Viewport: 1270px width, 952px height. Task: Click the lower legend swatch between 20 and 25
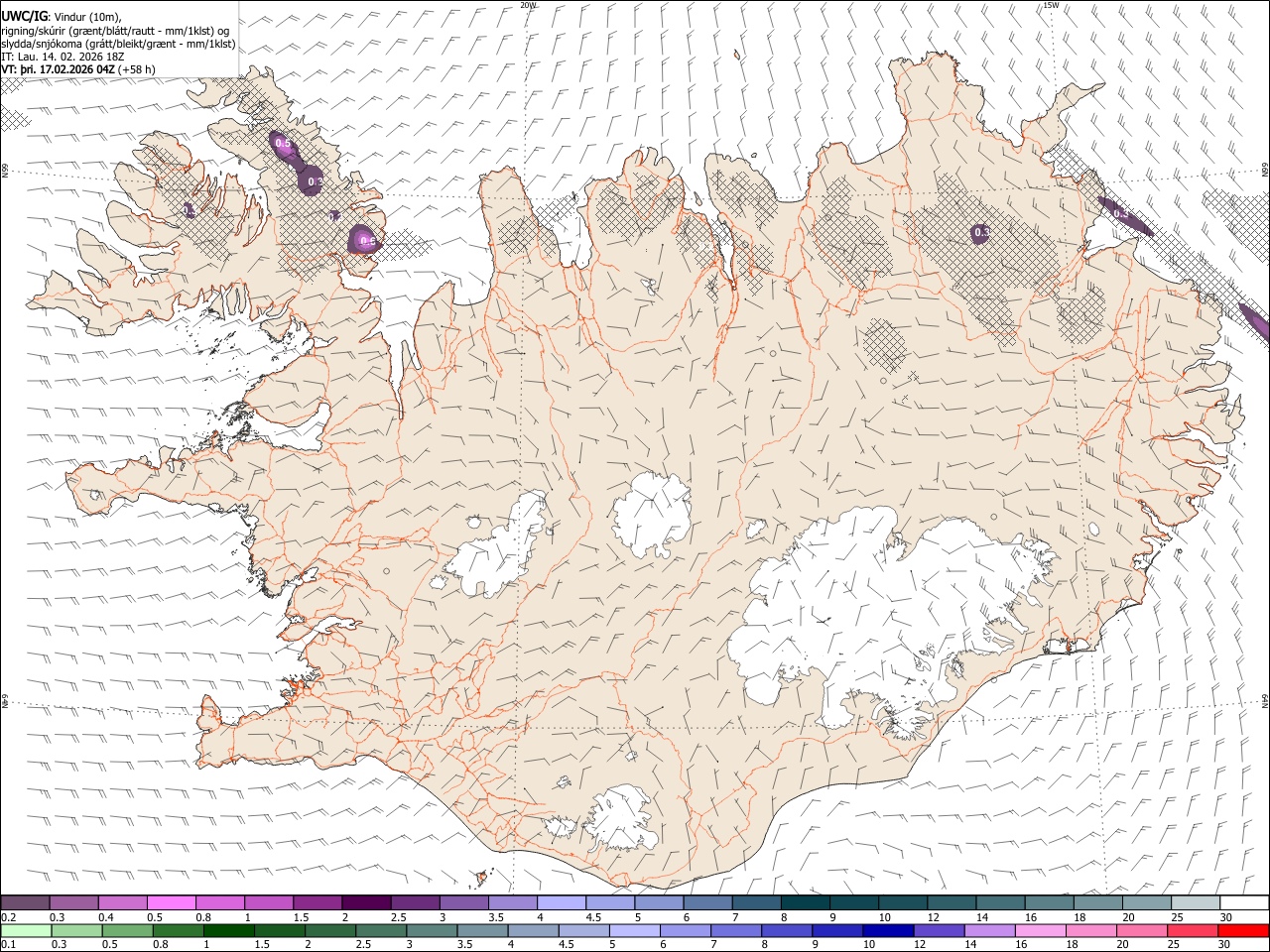tap(1142, 930)
